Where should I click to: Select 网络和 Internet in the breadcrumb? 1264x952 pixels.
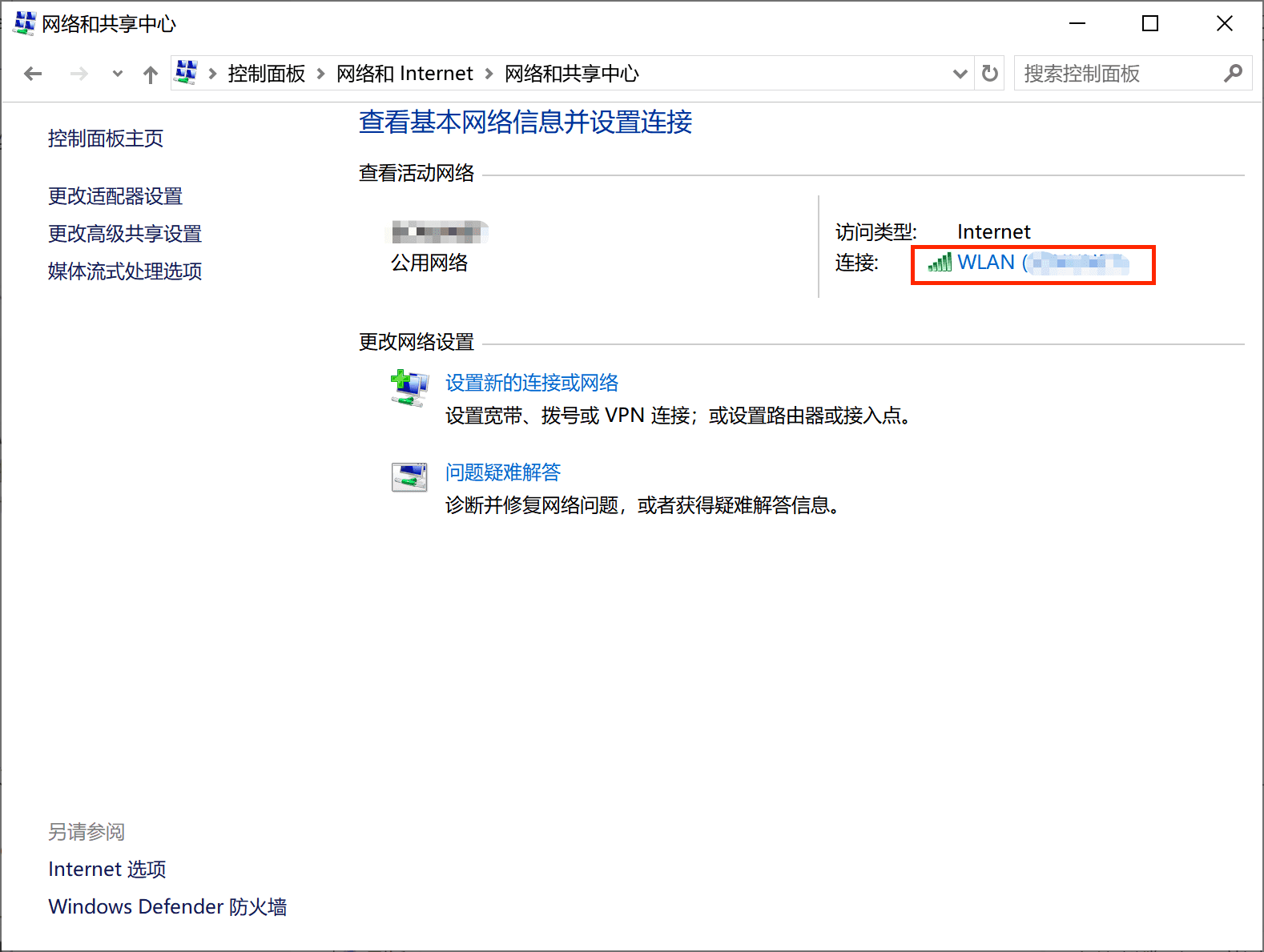405,74
